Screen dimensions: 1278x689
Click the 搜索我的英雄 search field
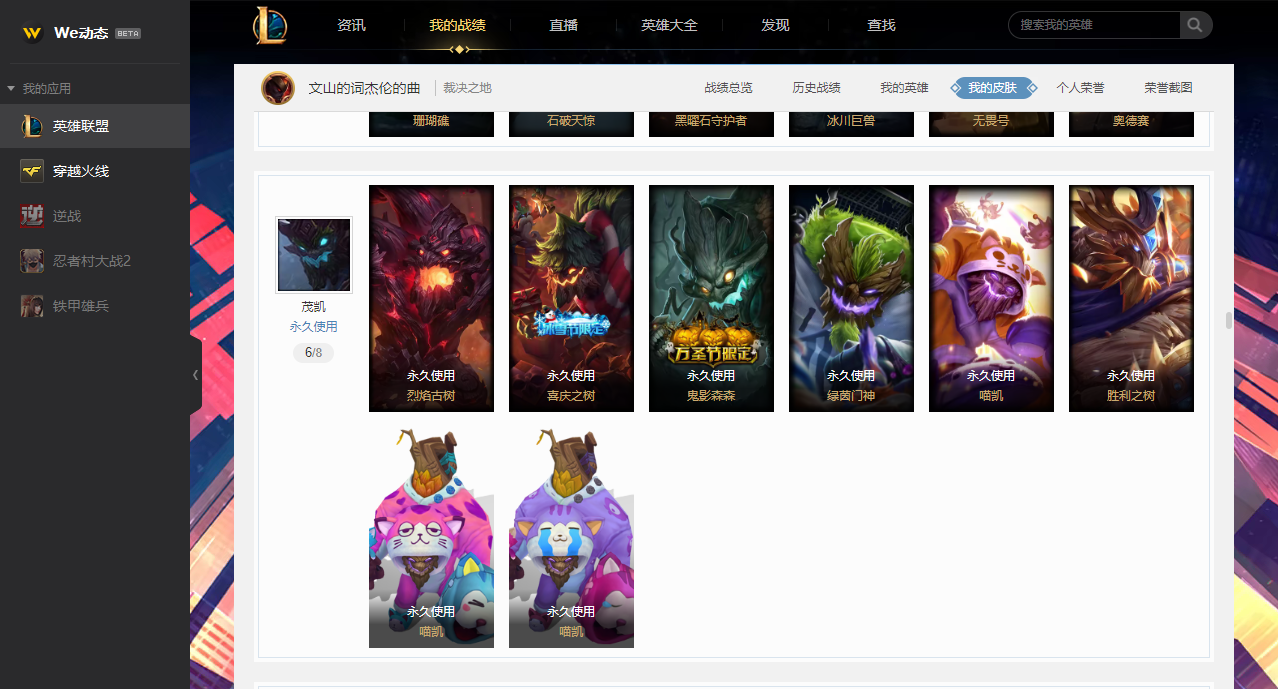tap(1094, 25)
